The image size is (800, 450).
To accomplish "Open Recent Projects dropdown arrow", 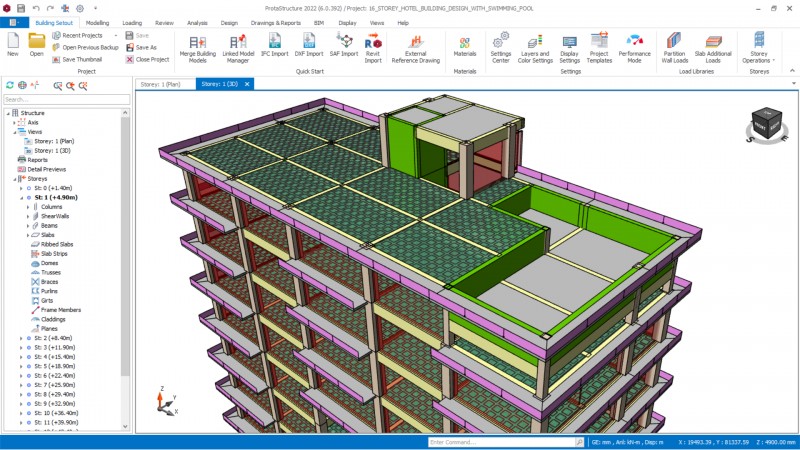I will tap(116, 35).
